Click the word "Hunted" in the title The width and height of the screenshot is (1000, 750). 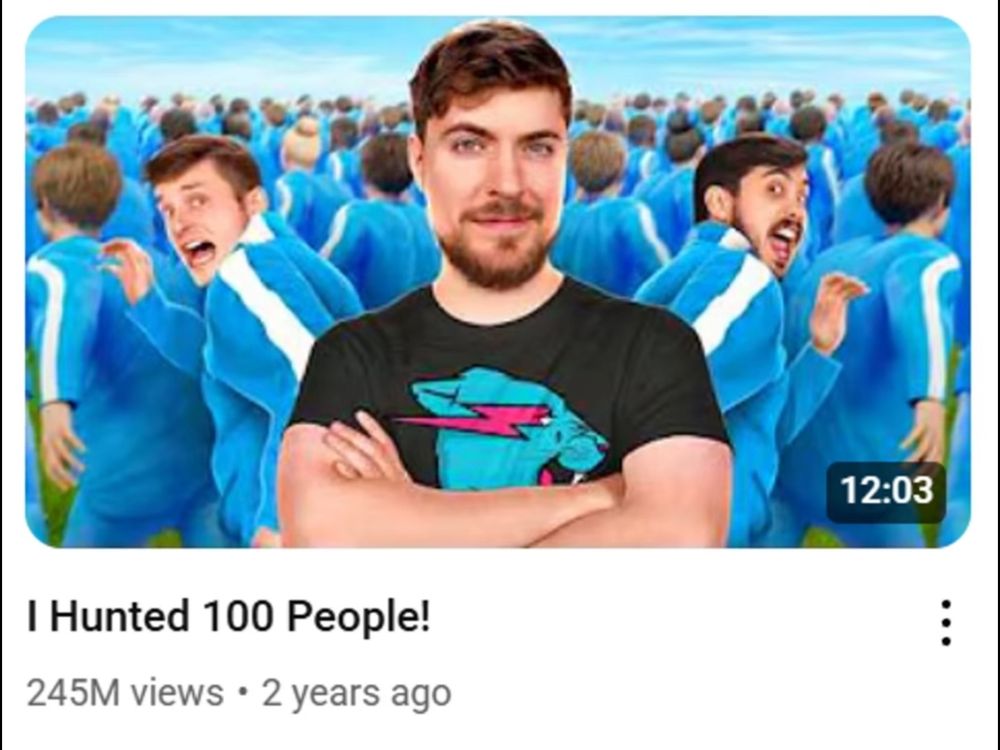click(119, 617)
